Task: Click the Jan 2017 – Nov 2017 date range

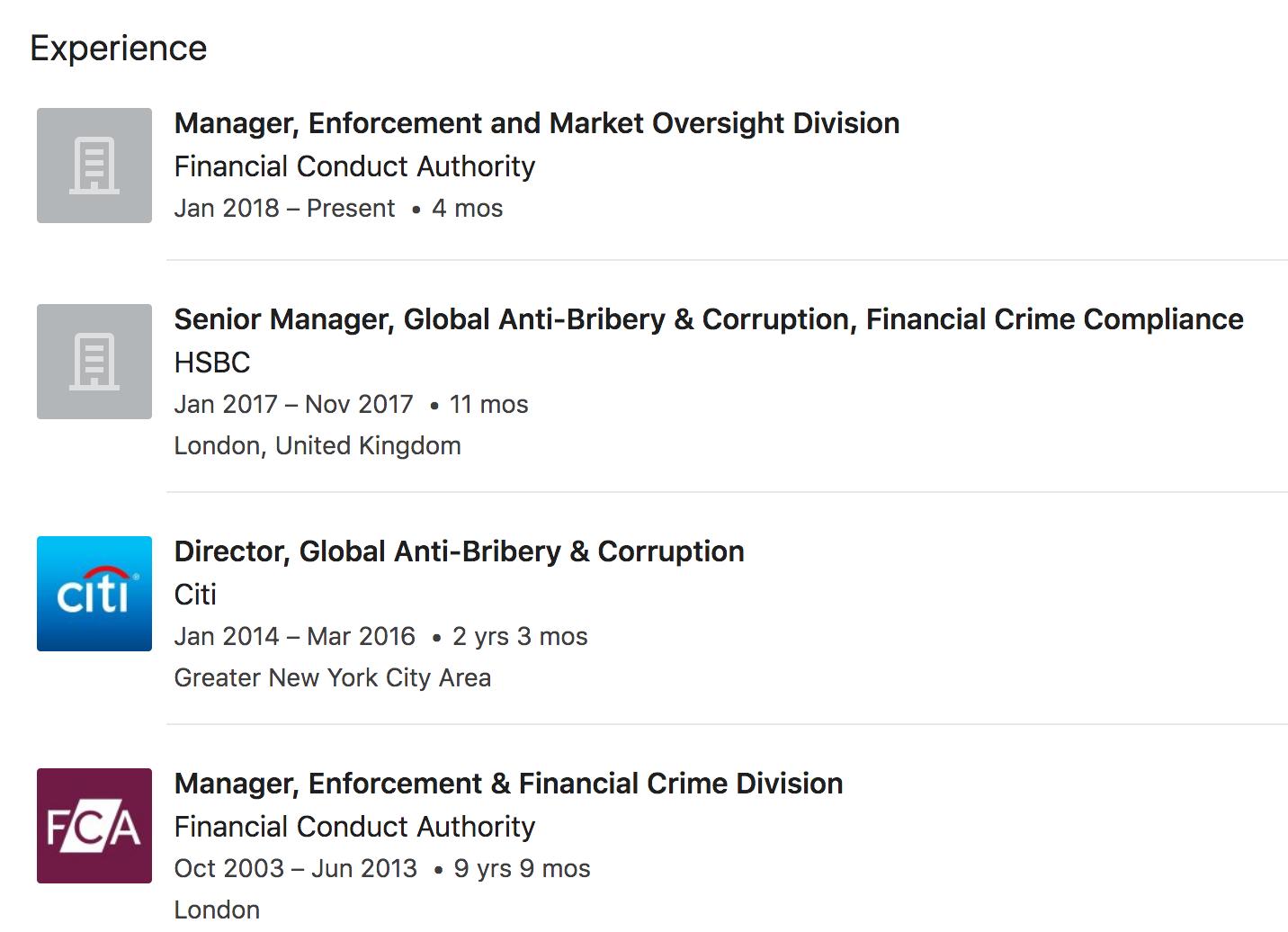Action: point(294,405)
